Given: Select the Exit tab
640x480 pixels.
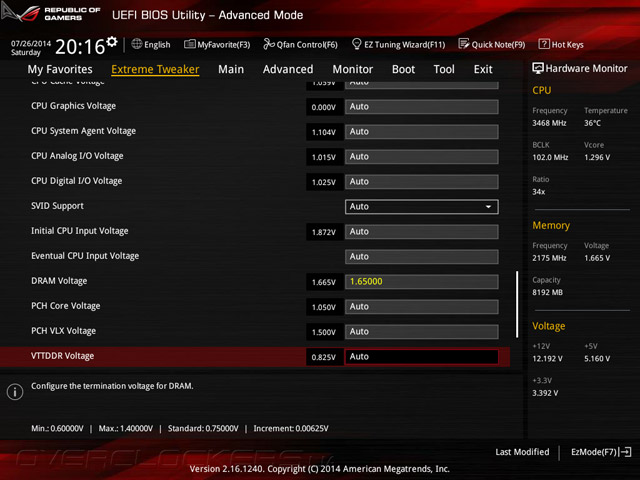Looking at the screenshot, I should click(x=483, y=69).
